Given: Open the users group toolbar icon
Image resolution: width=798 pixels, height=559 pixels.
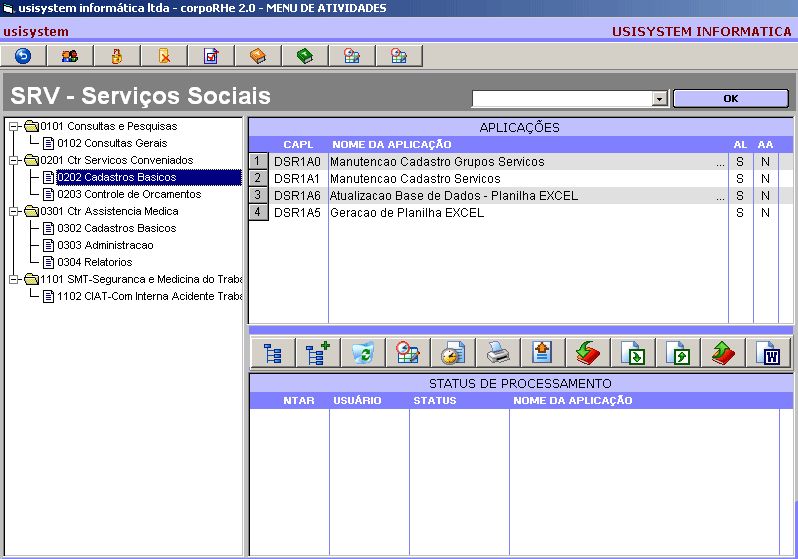Looking at the screenshot, I should pyautogui.click(x=70, y=55).
